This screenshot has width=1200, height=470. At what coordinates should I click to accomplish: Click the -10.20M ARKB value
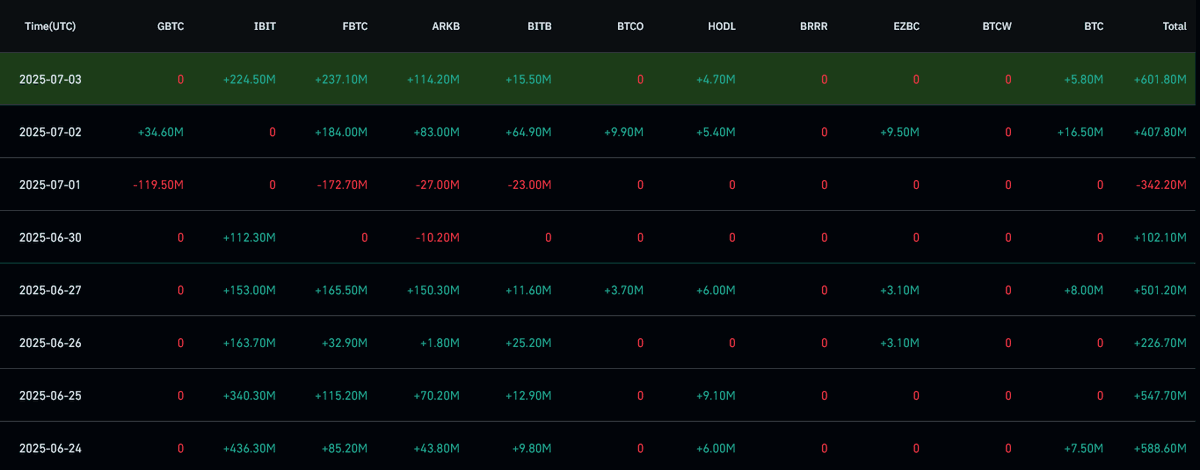click(438, 237)
